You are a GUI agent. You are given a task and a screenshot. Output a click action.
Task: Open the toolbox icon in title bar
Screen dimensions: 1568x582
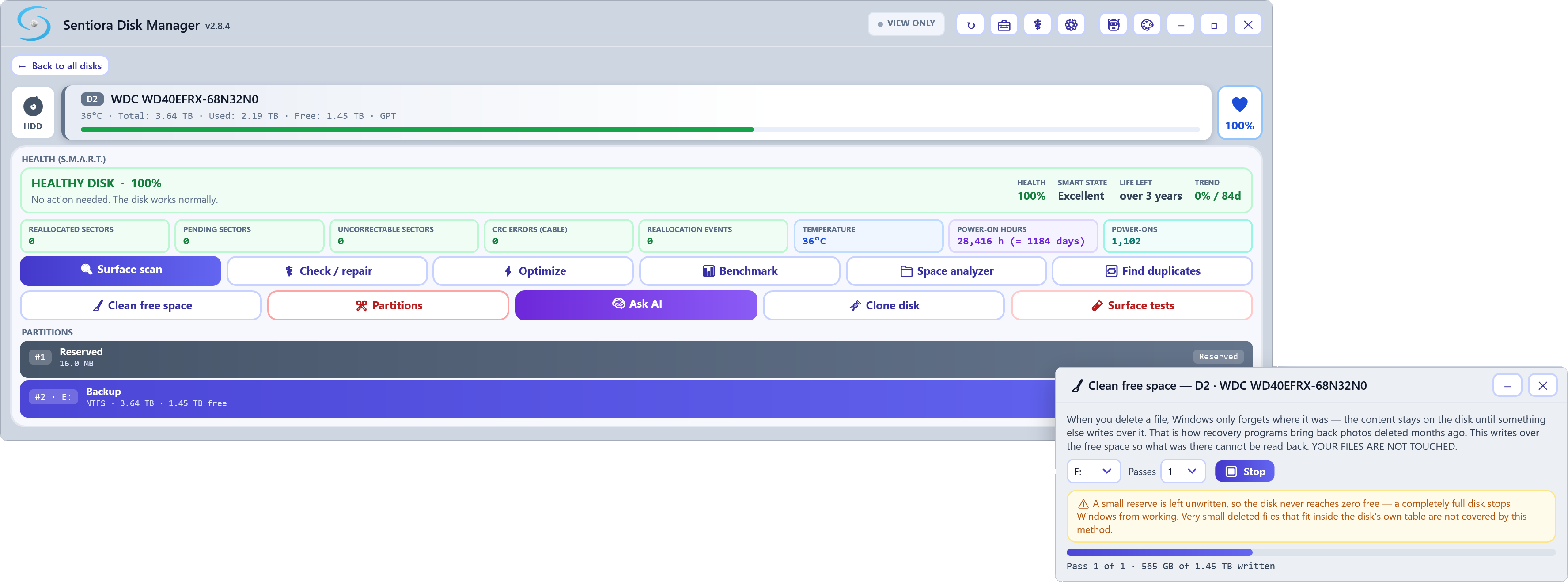pos(1004,25)
